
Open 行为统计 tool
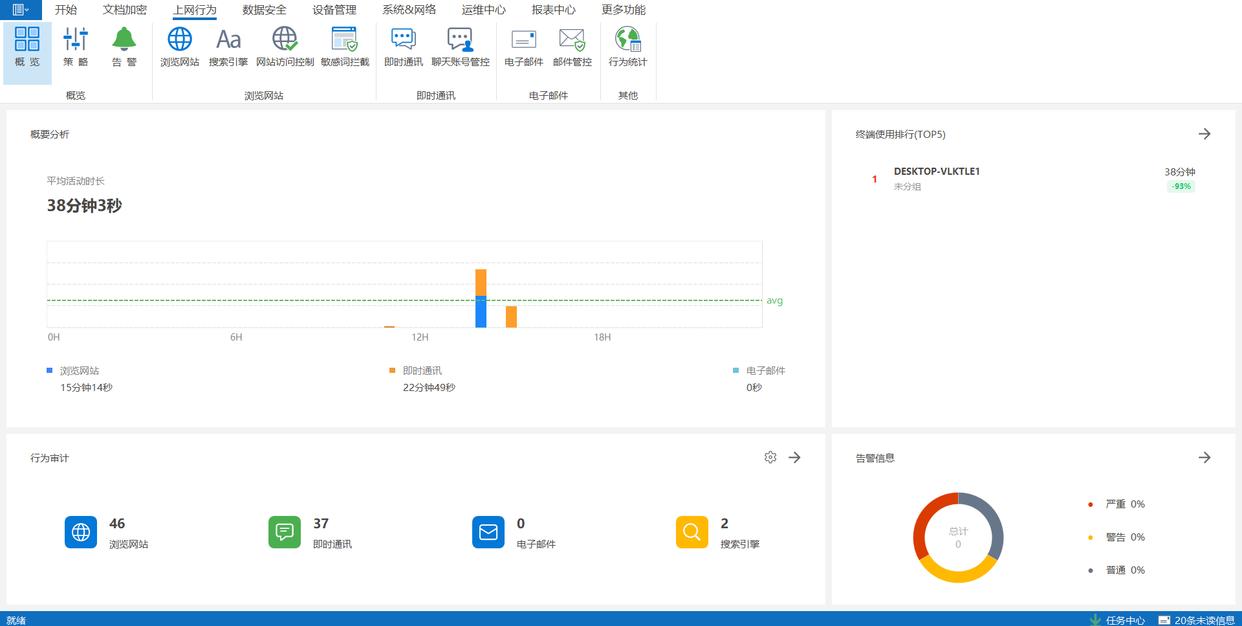(x=628, y=47)
